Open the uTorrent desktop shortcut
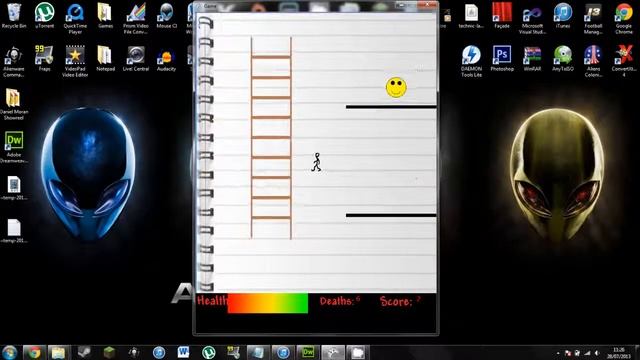 coord(44,16)
